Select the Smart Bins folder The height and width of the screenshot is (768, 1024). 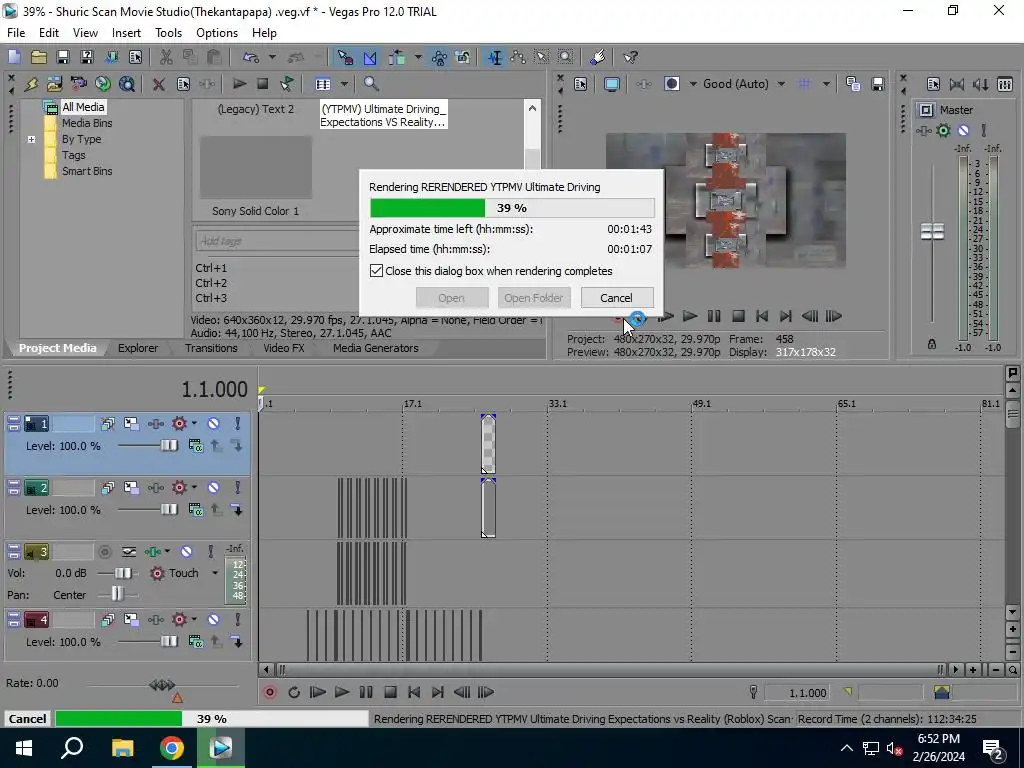(87, 171)
